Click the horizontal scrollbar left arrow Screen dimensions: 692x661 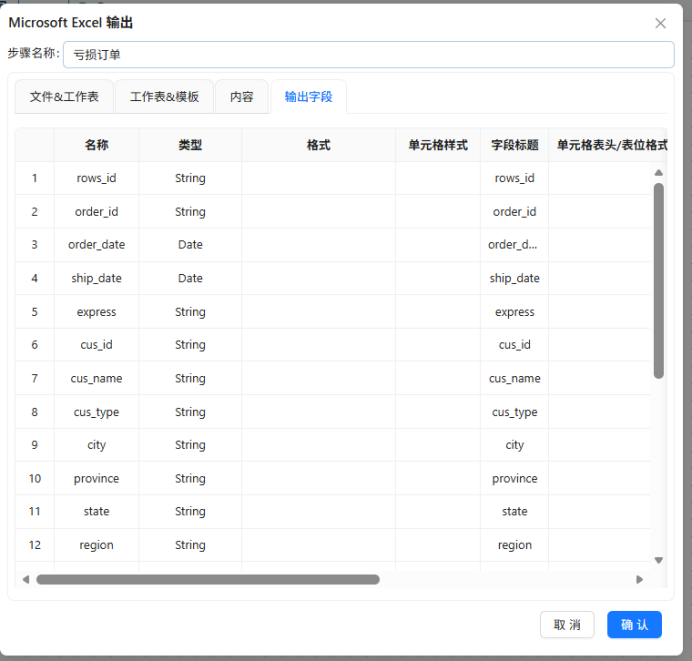26,579
